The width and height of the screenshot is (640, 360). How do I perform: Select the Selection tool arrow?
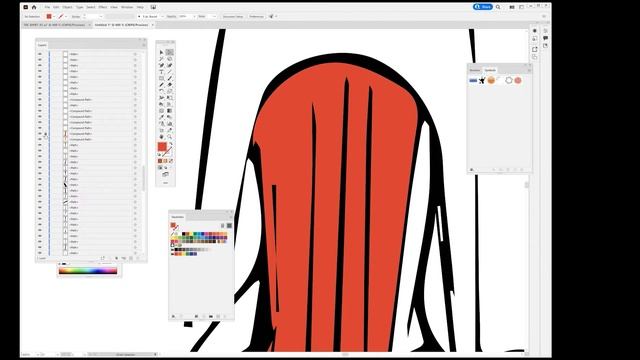pyautogui.click(x=162, y=52)
